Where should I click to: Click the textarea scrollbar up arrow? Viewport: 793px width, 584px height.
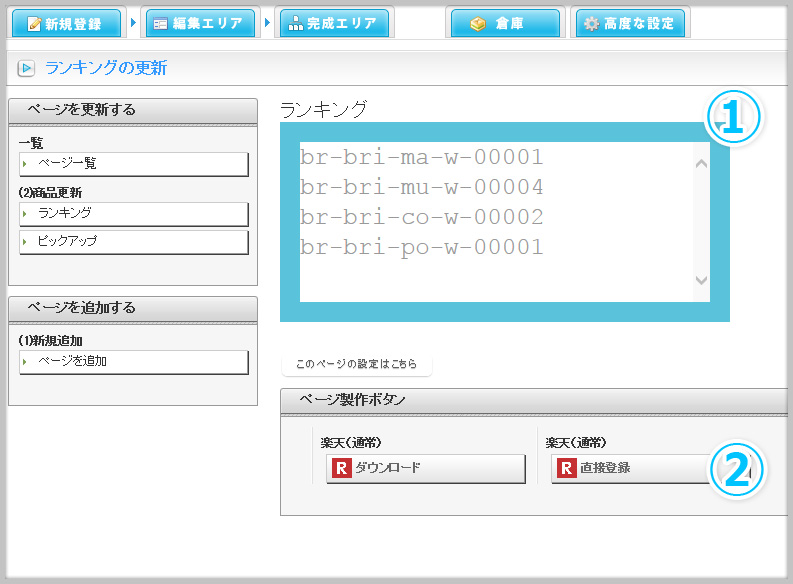coord(701,164)
